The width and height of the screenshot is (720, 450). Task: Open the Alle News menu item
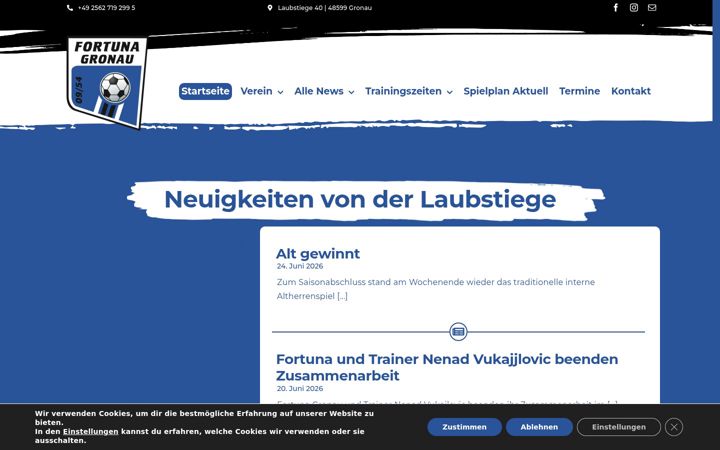pos(319,91)
